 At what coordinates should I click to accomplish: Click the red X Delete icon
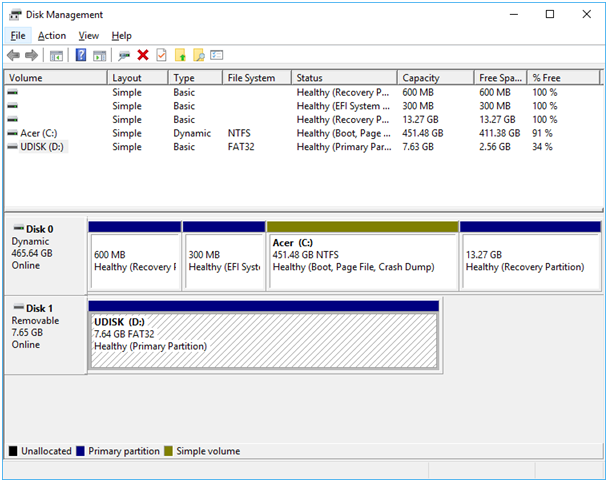click(143, 55)
